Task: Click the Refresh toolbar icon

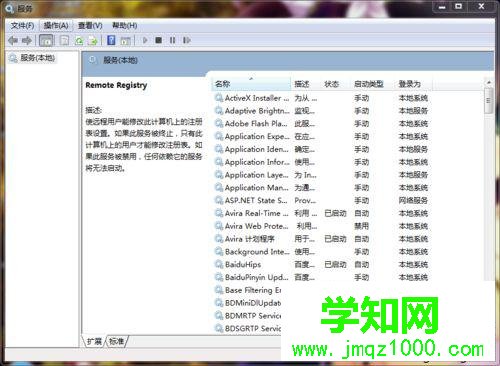Action: (79, 41)
